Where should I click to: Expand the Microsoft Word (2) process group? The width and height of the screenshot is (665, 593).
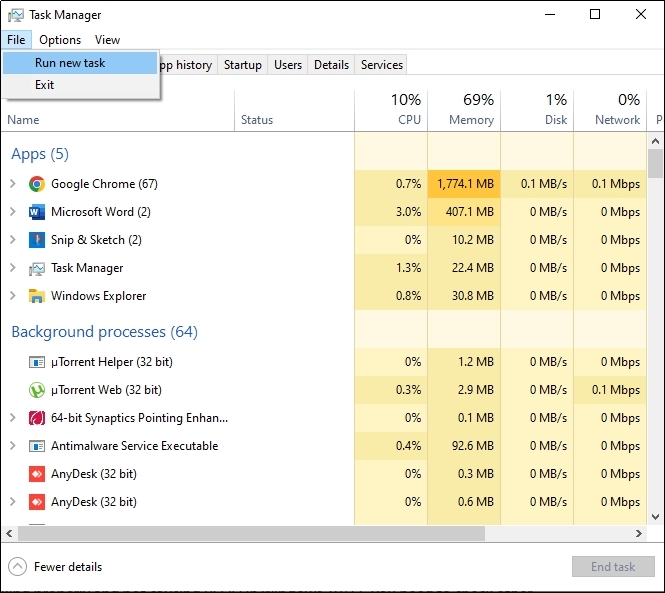click(x=13, y=212)
